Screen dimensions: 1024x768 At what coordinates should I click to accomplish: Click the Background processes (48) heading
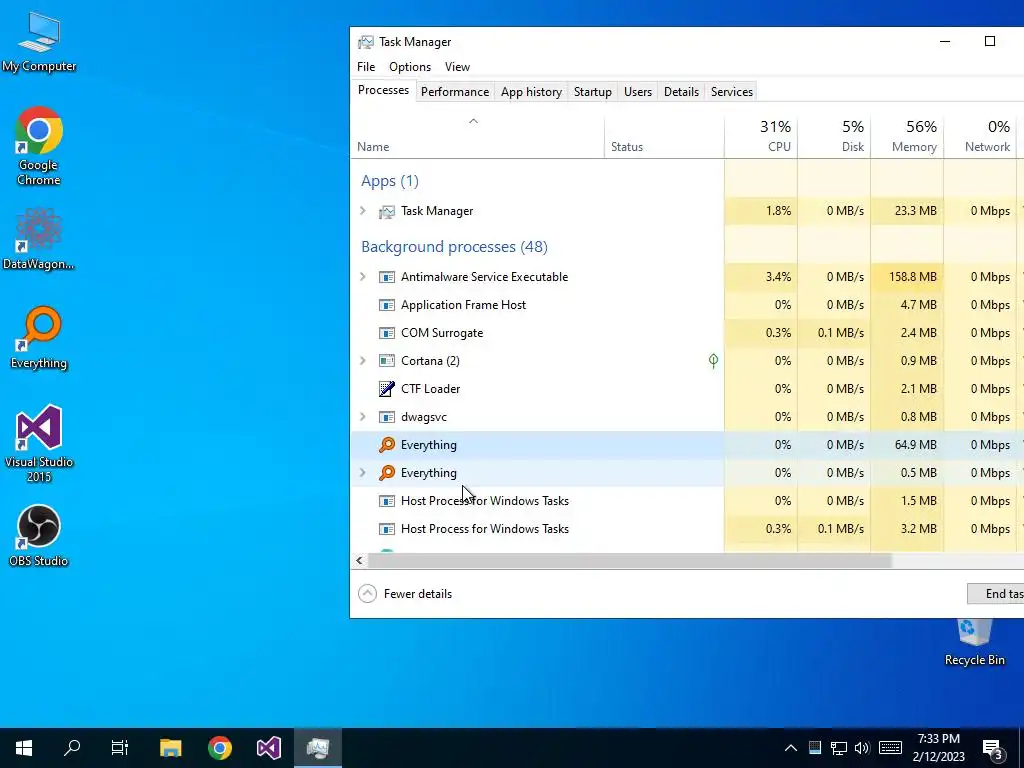pos(455,247)
